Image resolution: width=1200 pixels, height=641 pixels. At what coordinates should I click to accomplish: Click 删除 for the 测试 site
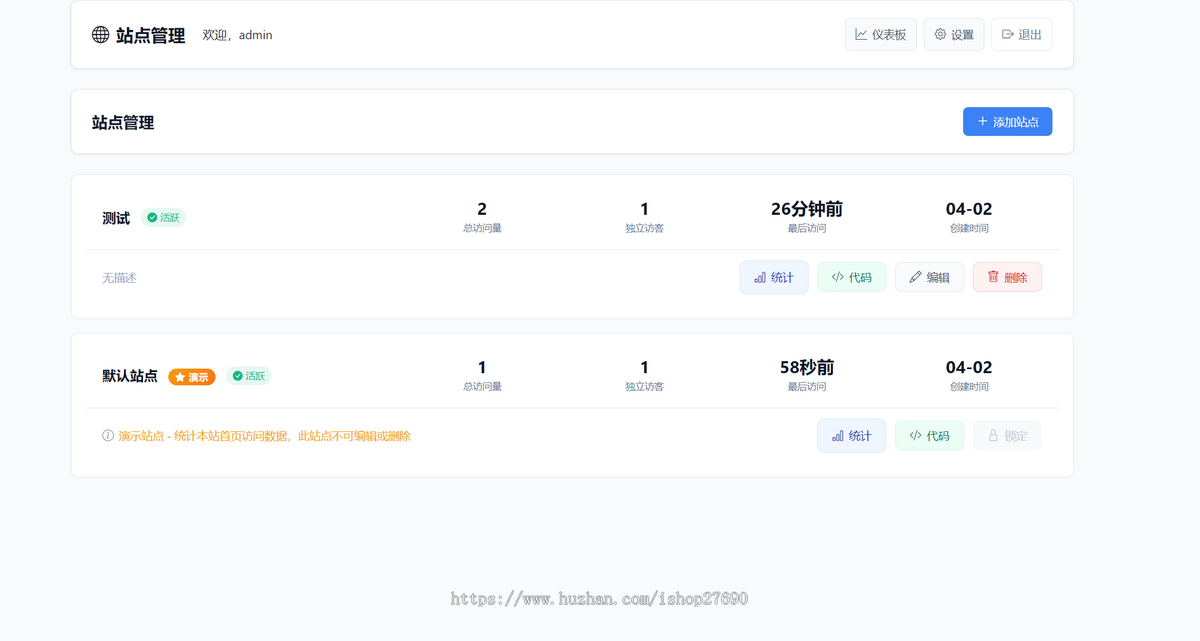pos(1007,277)
